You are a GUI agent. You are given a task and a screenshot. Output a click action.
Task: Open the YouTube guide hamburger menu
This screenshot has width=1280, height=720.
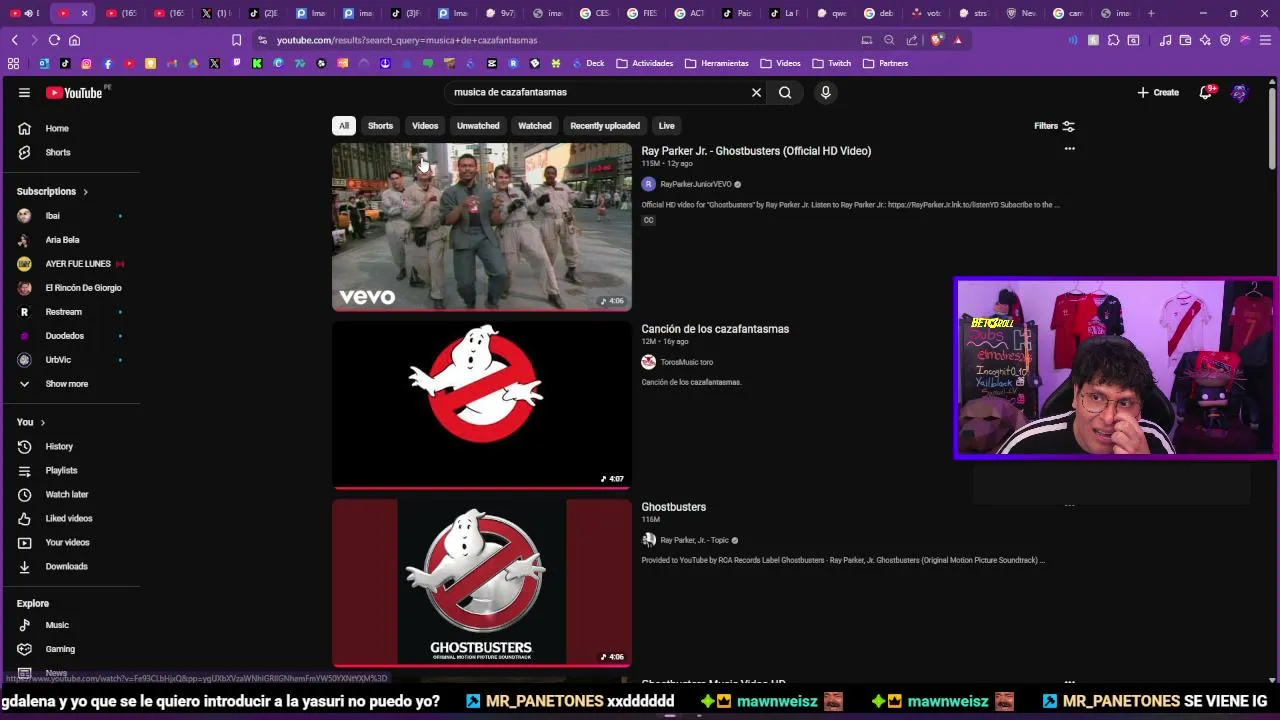[x=24, y=92]
